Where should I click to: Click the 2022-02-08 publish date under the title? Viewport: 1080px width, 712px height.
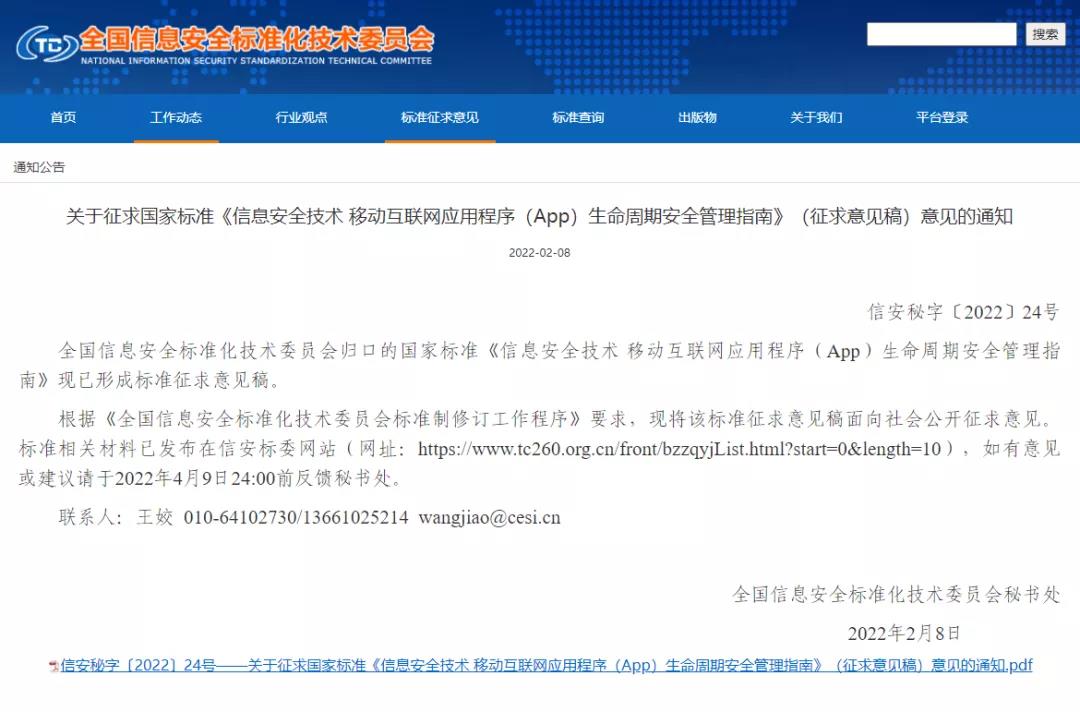539,253
